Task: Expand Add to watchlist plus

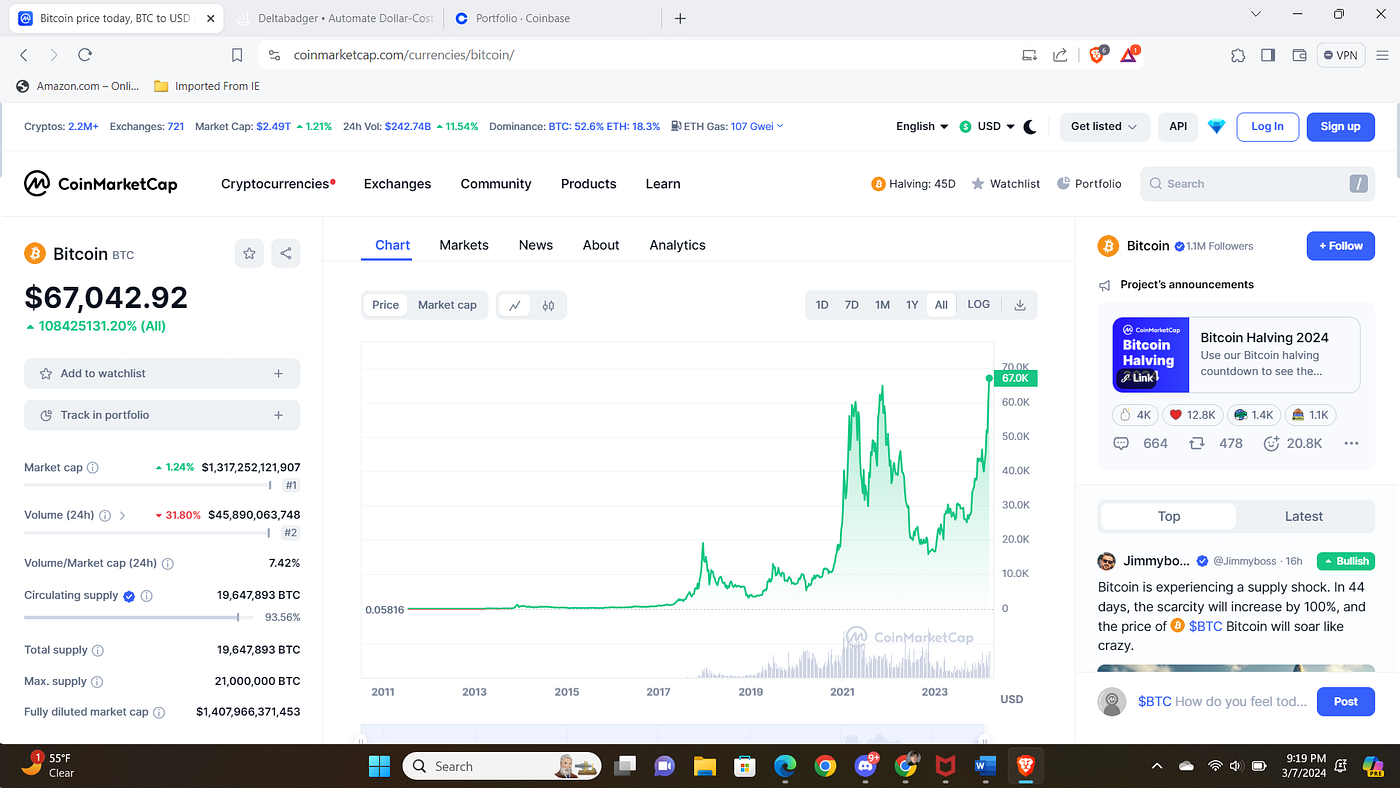Action: click(x=278, y=373)
